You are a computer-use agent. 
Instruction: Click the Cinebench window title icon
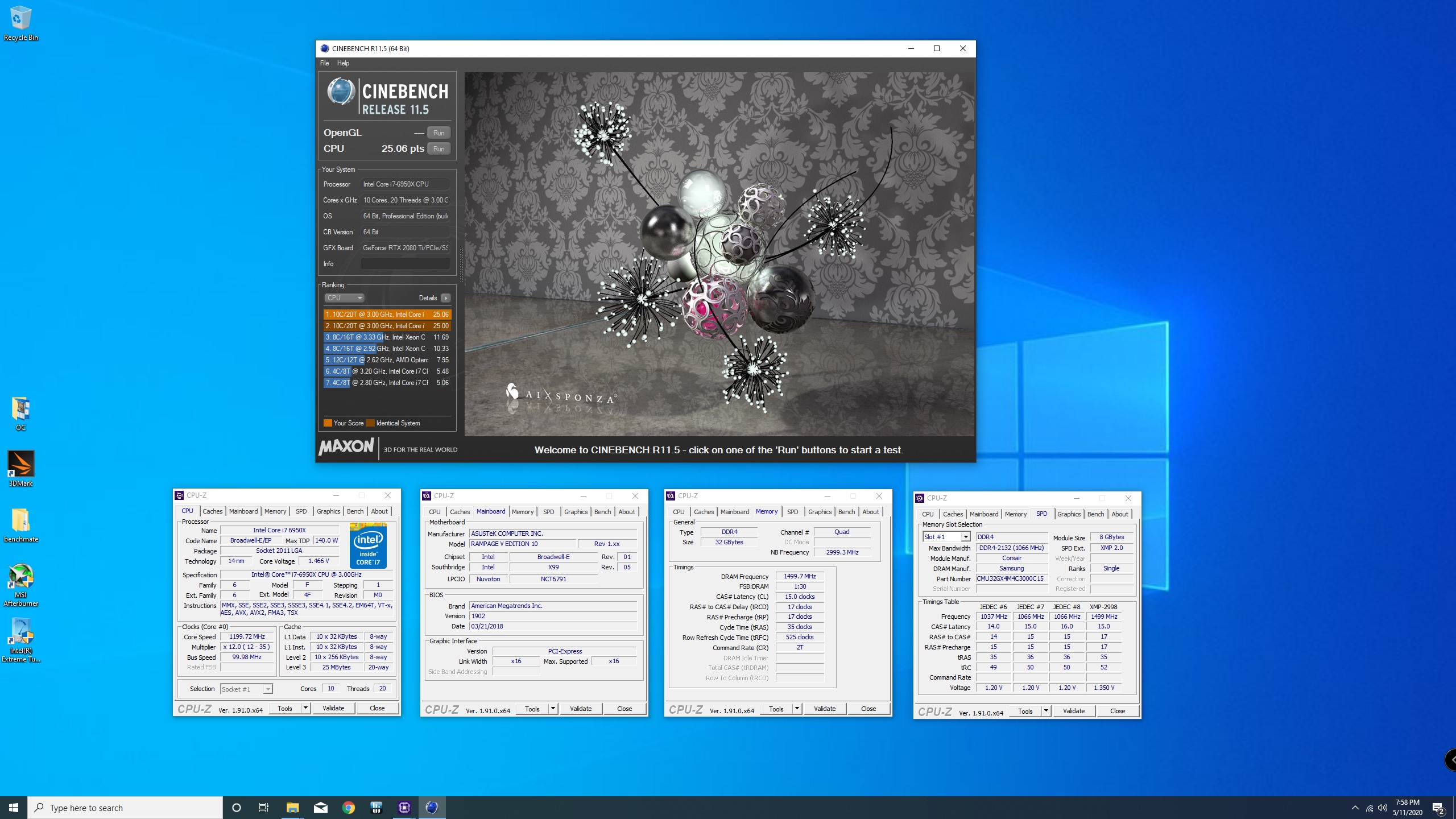(324, 48)
